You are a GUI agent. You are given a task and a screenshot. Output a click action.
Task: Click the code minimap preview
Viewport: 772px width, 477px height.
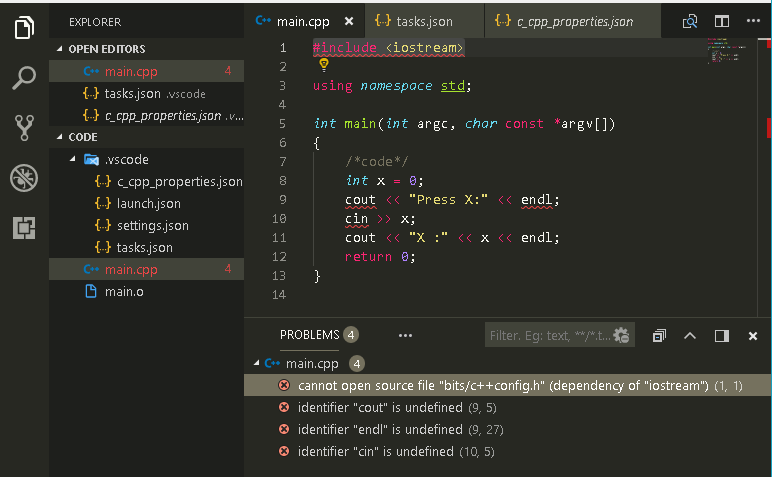coord(727,51)
